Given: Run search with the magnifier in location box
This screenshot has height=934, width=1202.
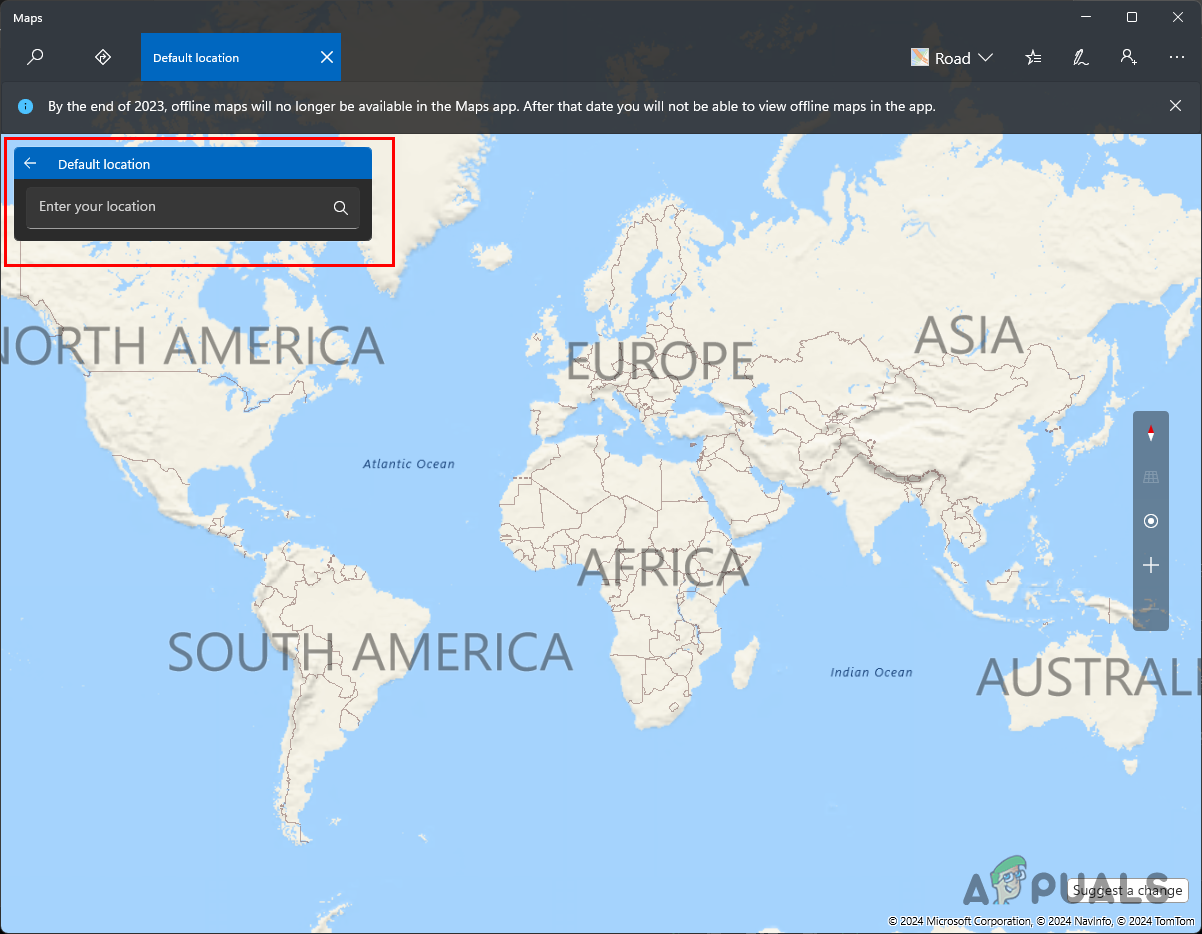Looking at the screenshot, I should coord(340,207).
